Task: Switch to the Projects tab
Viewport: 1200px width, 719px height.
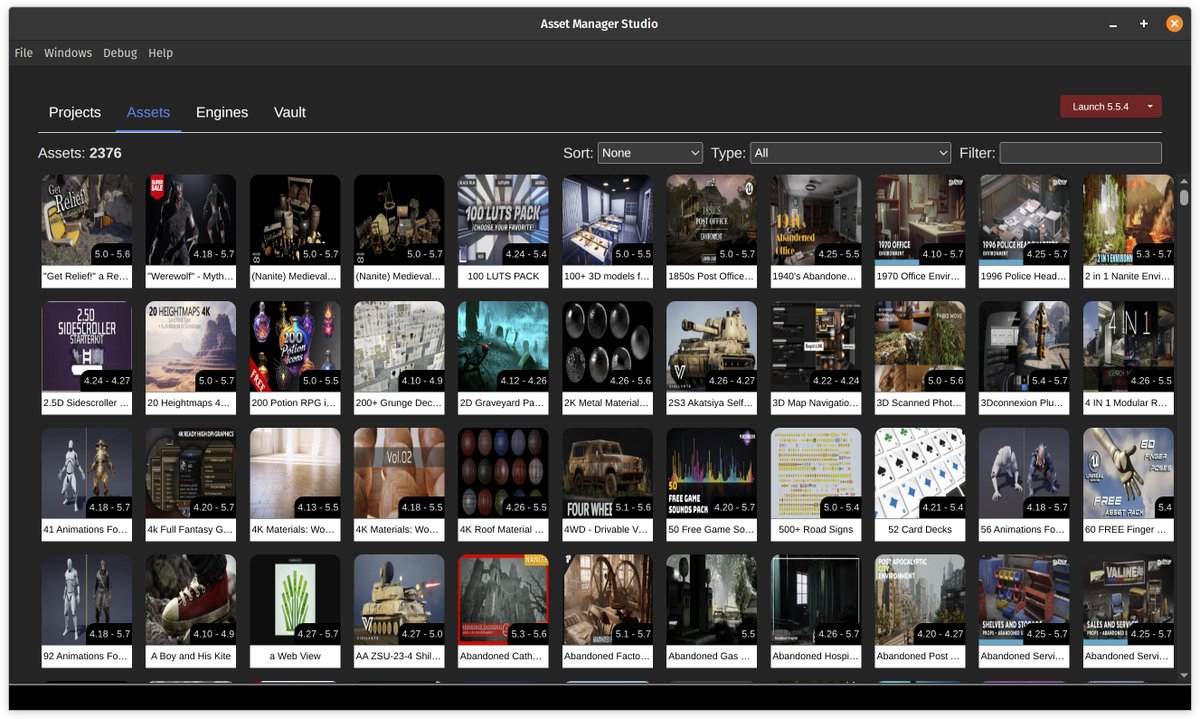Action: 75,112
